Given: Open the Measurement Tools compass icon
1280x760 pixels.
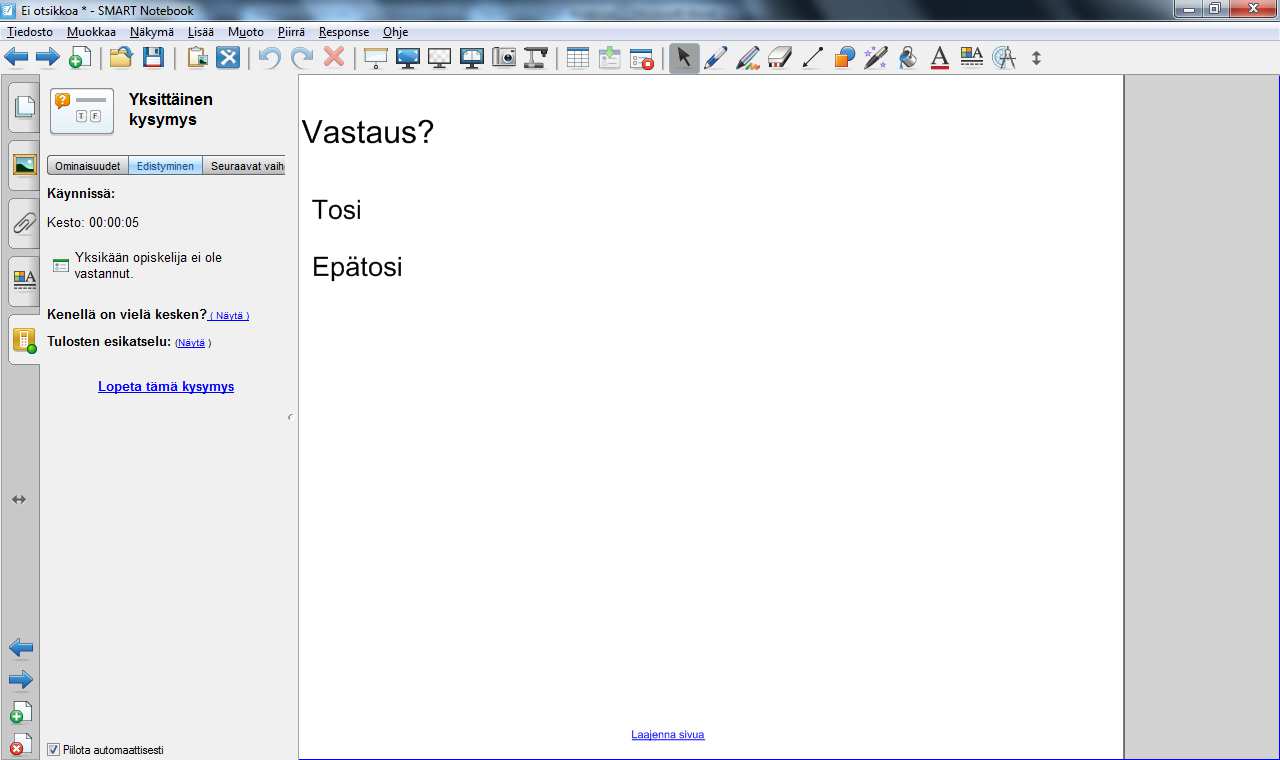Looking at the screenshot, I should (x=1004, y=58).
